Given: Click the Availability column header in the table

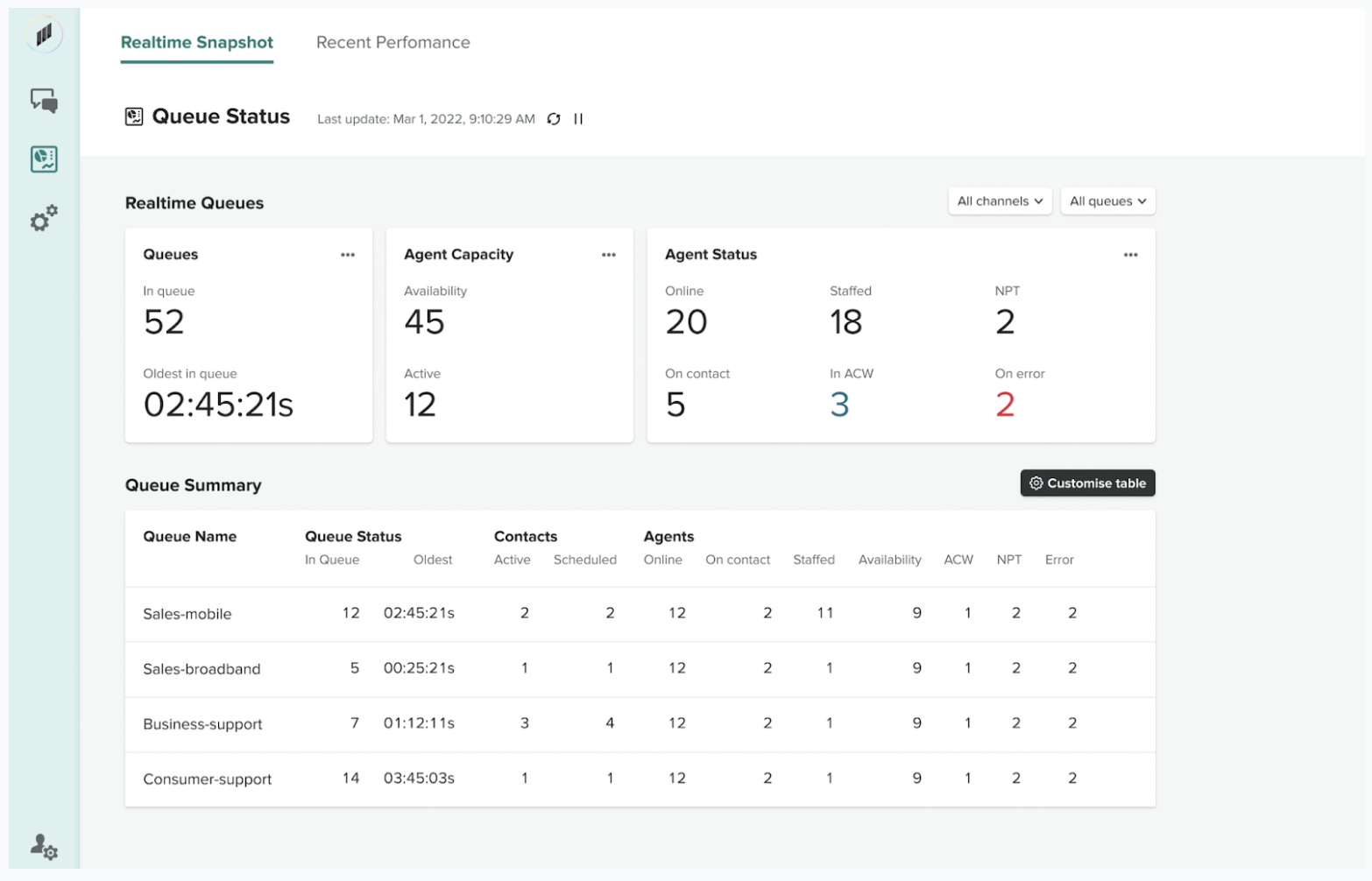Looking at the screenshot, I should (890, 560).
